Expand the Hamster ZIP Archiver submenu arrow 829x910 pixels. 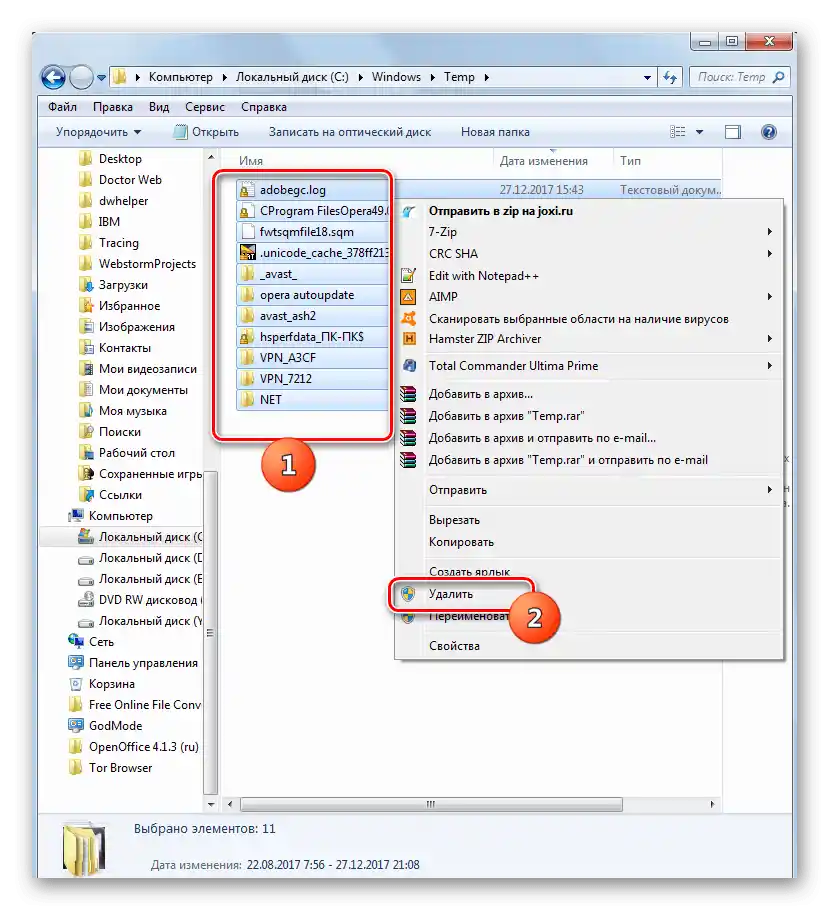pyautogui.click(x=770, y=338)
